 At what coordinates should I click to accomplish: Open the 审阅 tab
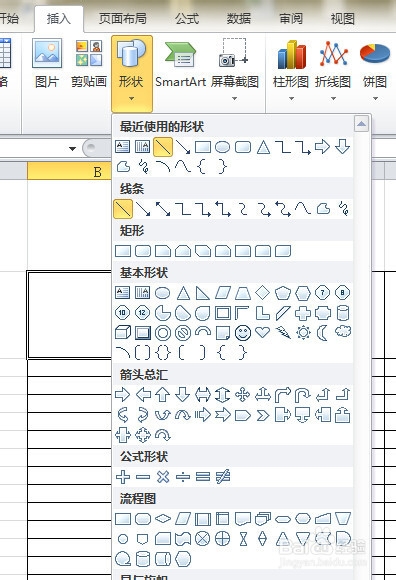tap(291, 18)
